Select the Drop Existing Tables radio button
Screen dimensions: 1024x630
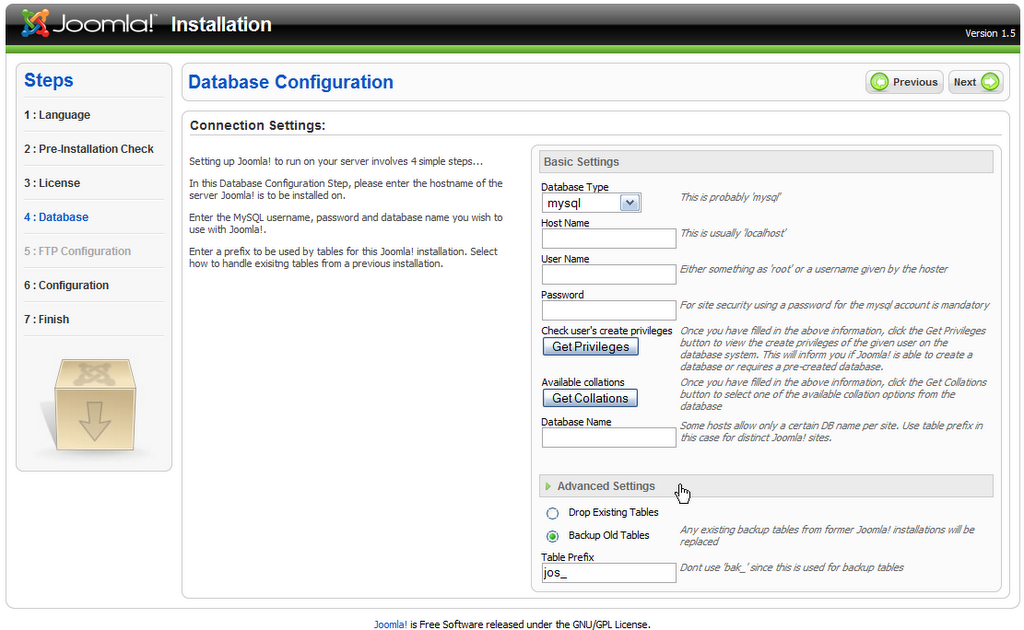coord(552,513)
